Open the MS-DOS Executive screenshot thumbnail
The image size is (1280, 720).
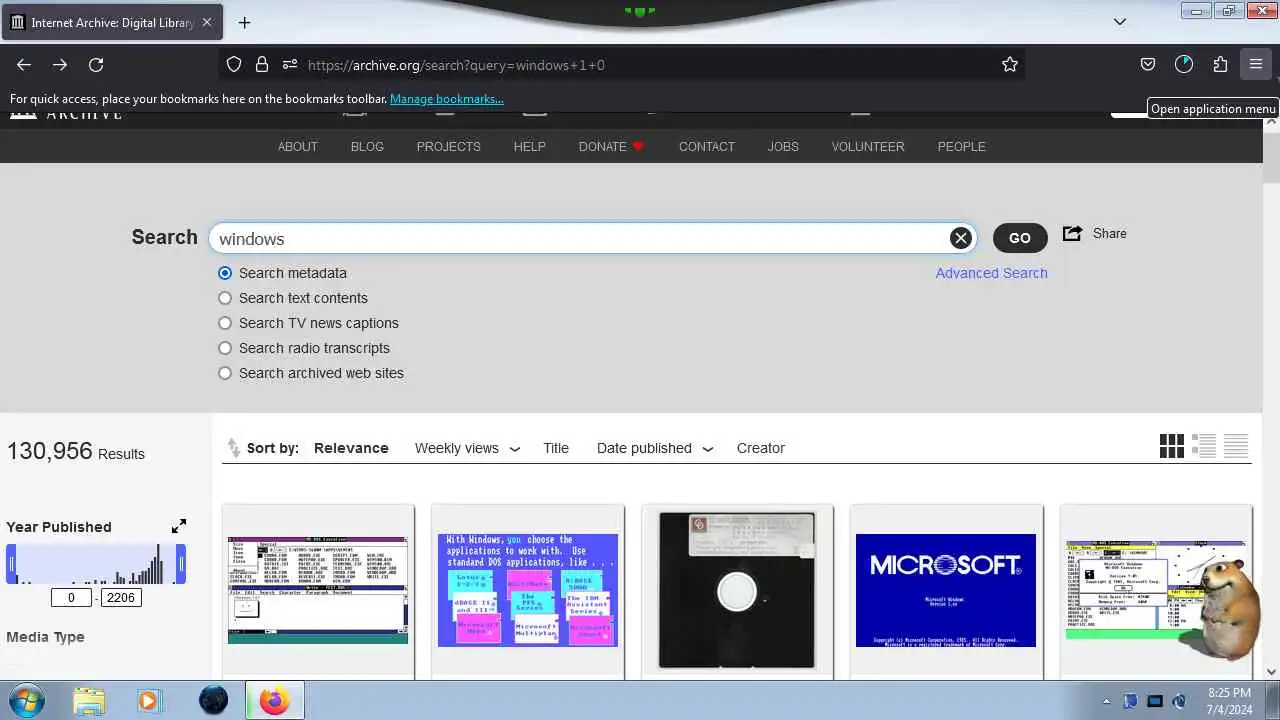click(x=318, y=590)
